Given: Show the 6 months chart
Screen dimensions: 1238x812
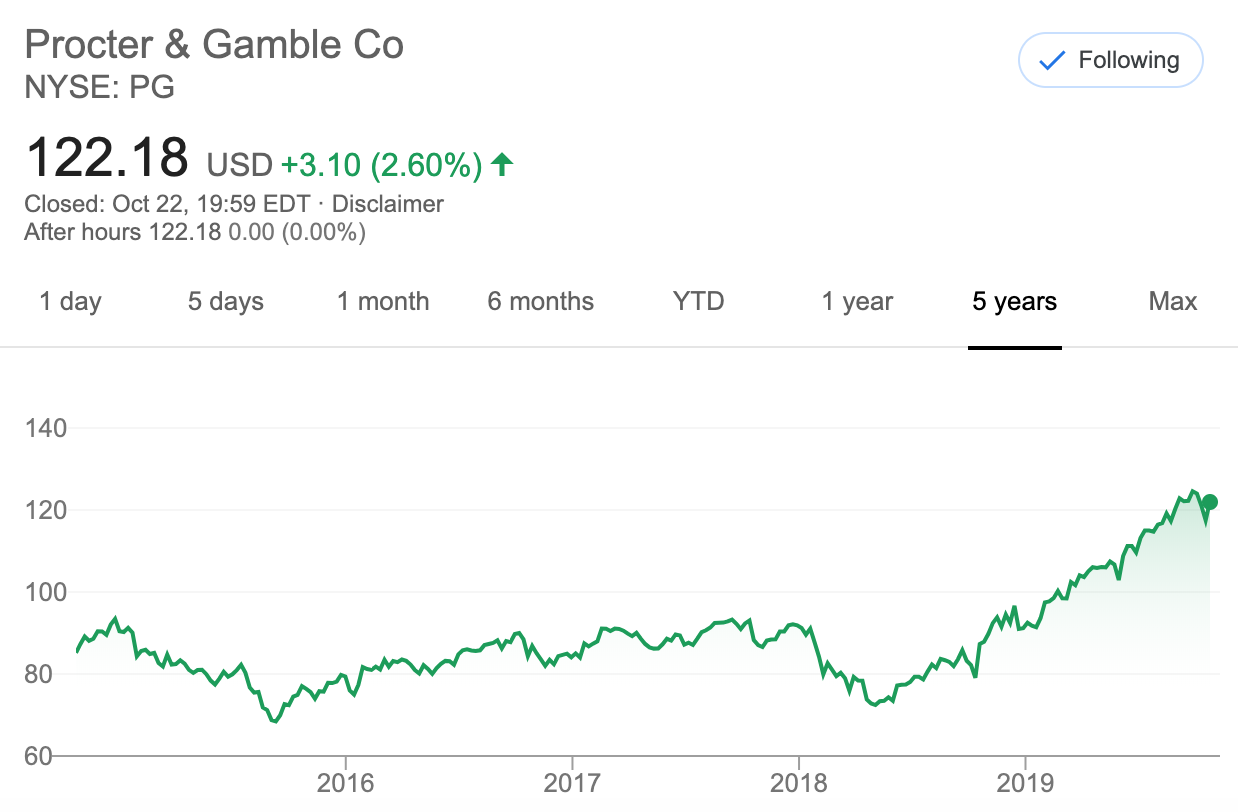Looking at the screenshot, I should coord(541,302).
